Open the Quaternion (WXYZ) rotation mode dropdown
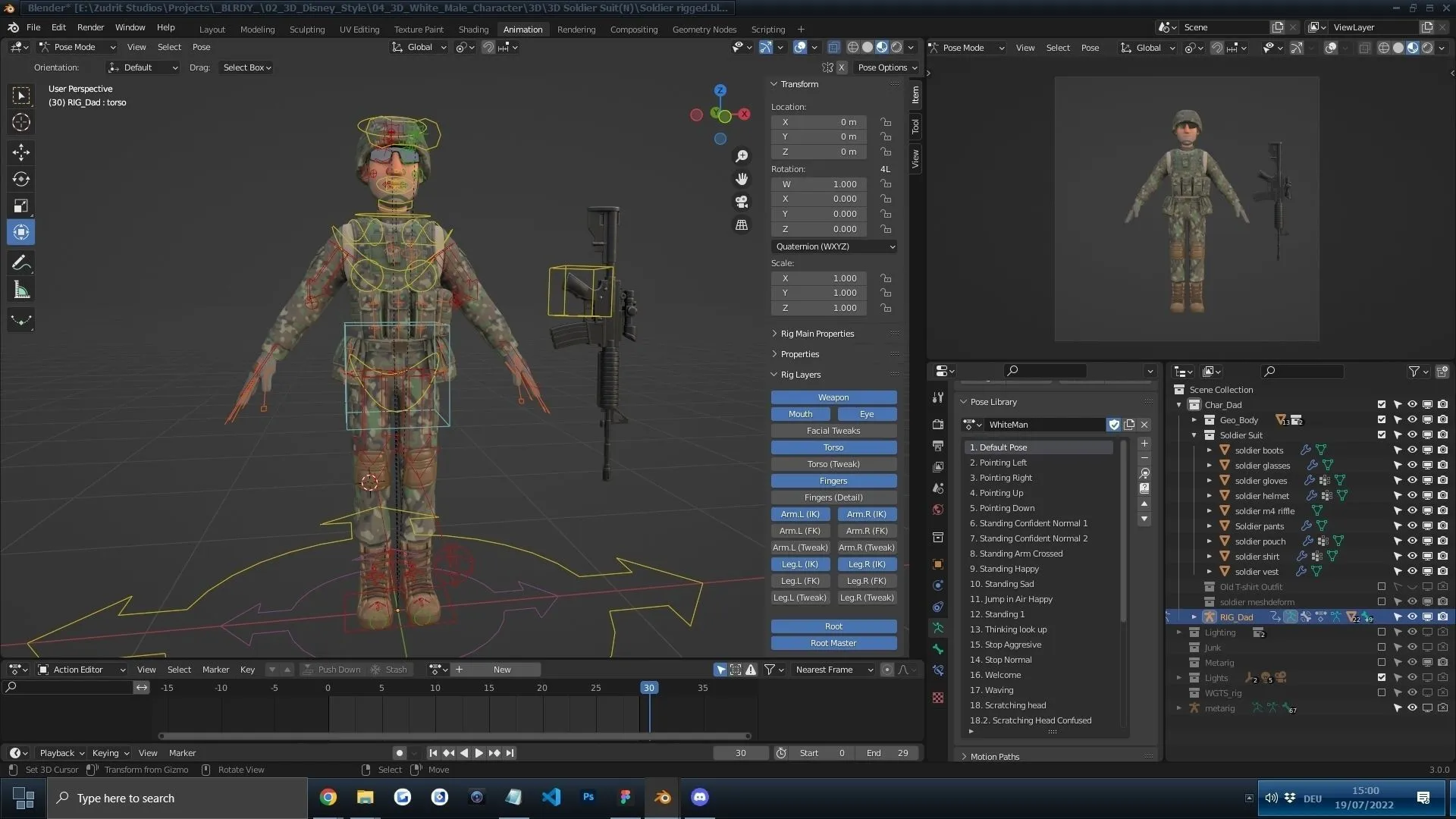This screenshot has width=1456, height=819. 833,246
